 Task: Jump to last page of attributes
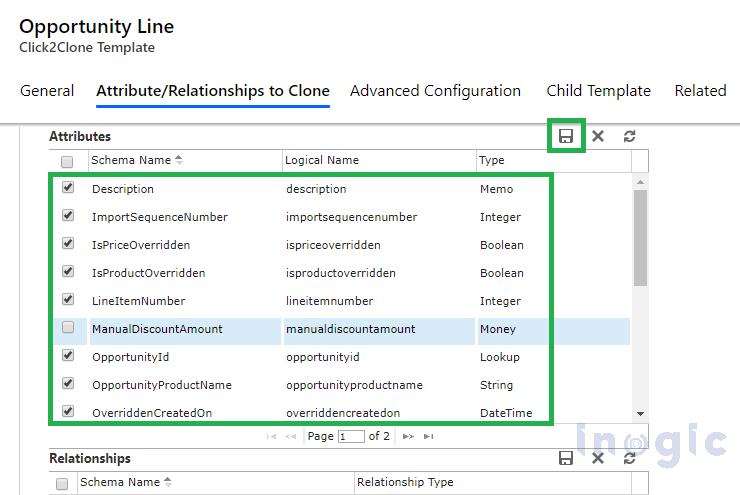tap(429, 436)
